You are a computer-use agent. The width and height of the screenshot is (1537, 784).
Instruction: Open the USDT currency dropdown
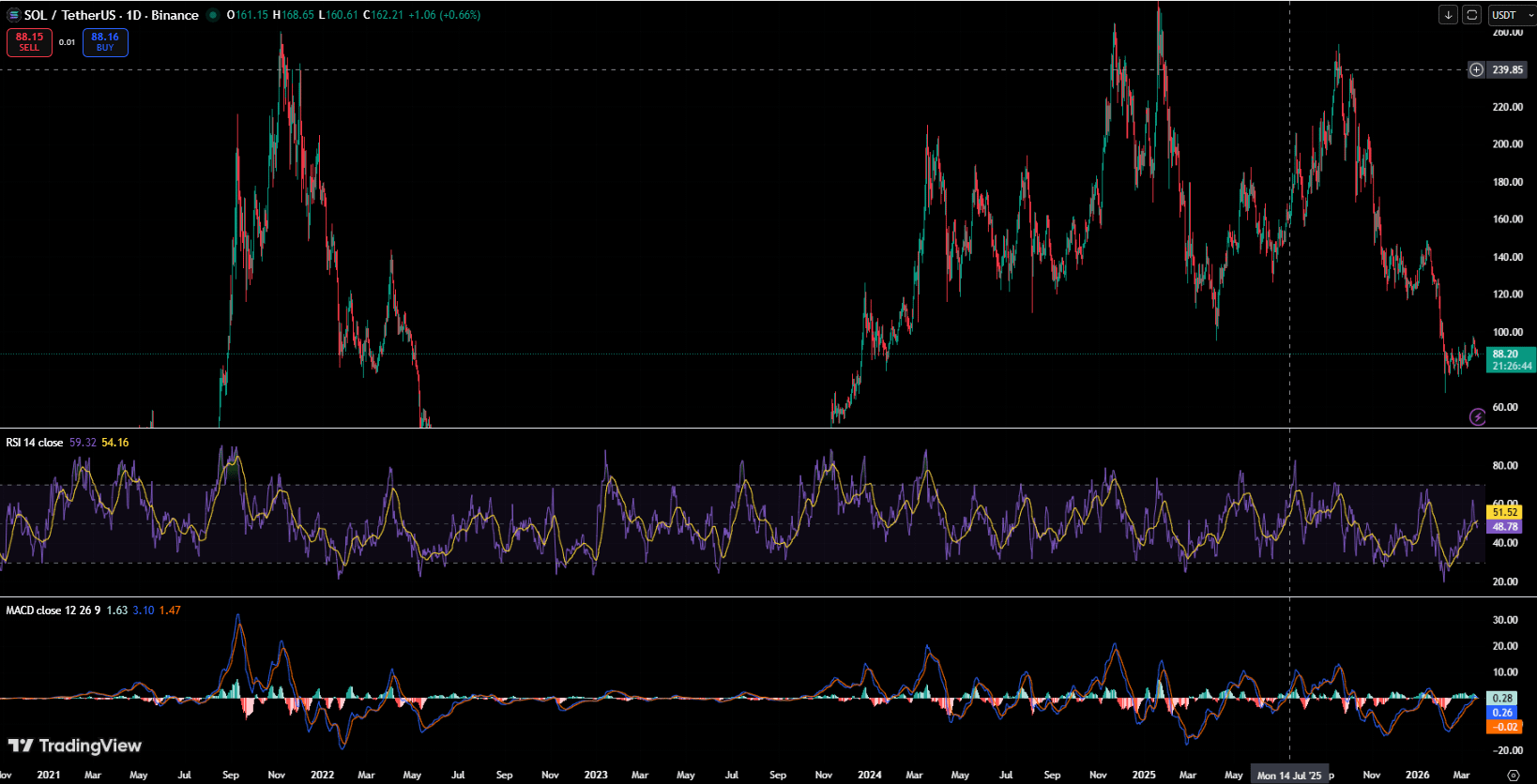pyautogui.click(x=1512, y=15)
